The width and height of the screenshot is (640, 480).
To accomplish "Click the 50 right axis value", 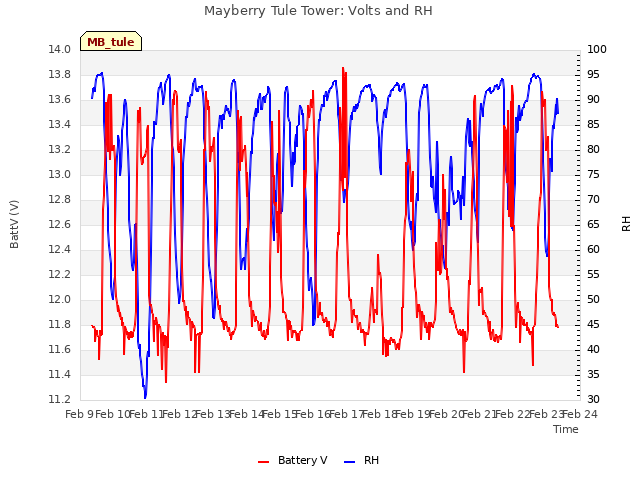I will click(x=593, y=300).
